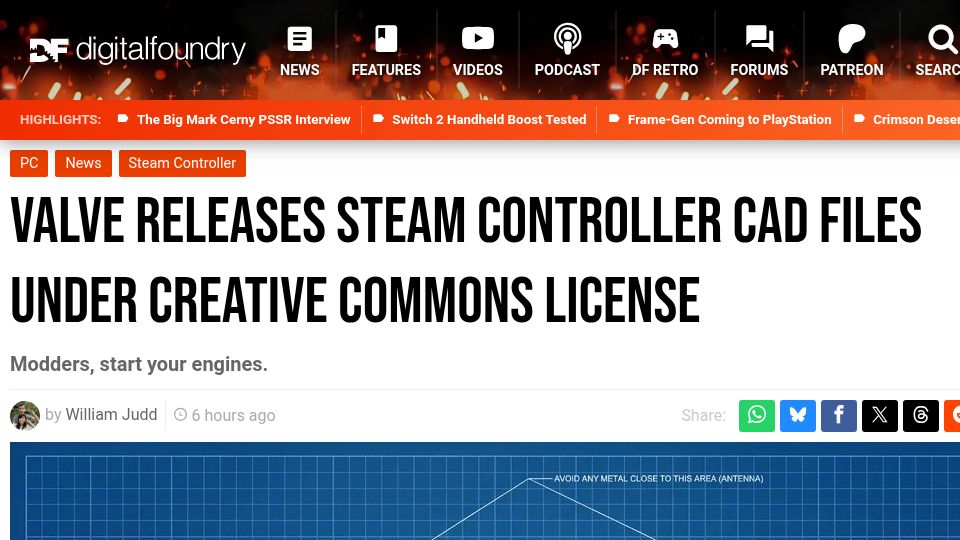This screenshot has height=540, width=960.
Task: Click the Search magnifier icon
Action: [x=942, y=39]
